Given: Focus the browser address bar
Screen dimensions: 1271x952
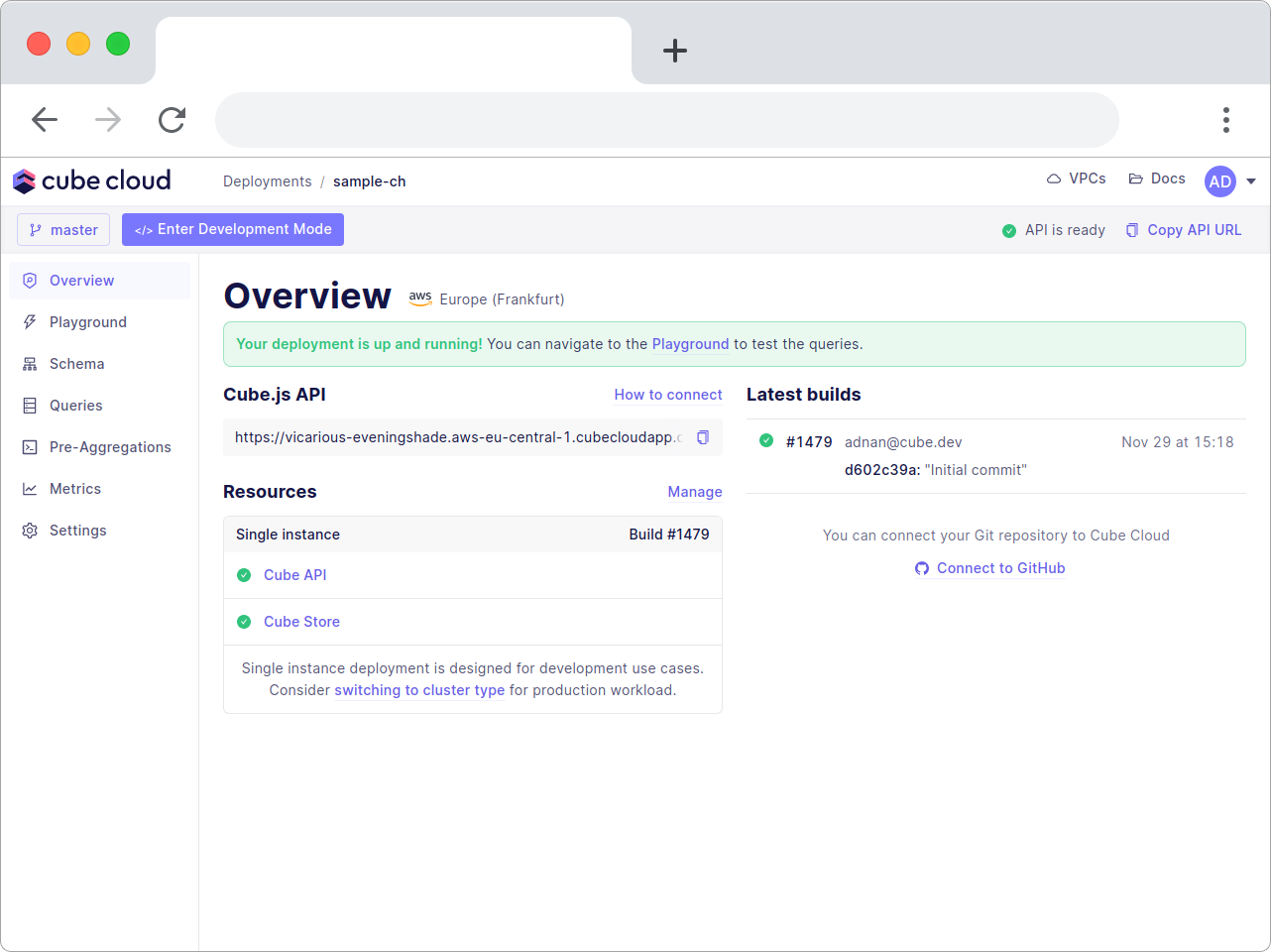Looking at the screenshot, I should [x=666, y=120].
